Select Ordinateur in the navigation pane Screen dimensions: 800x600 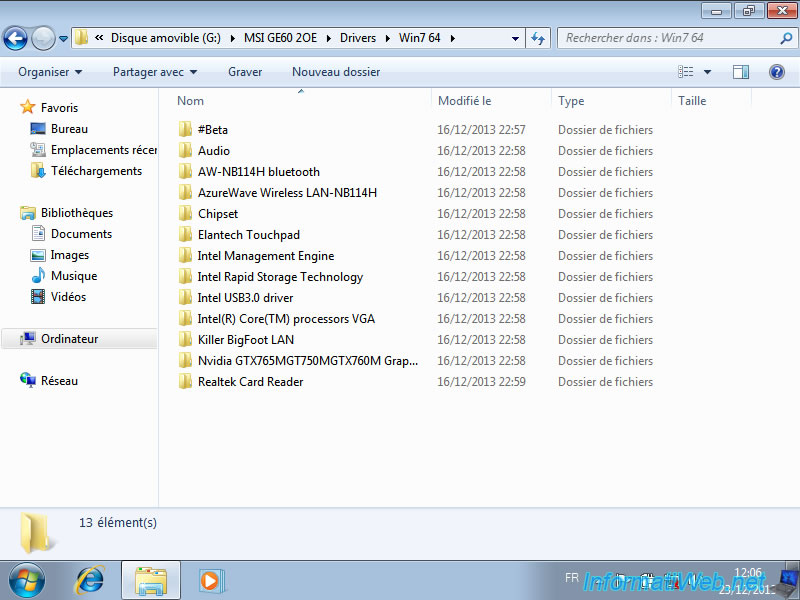(69, 339)
